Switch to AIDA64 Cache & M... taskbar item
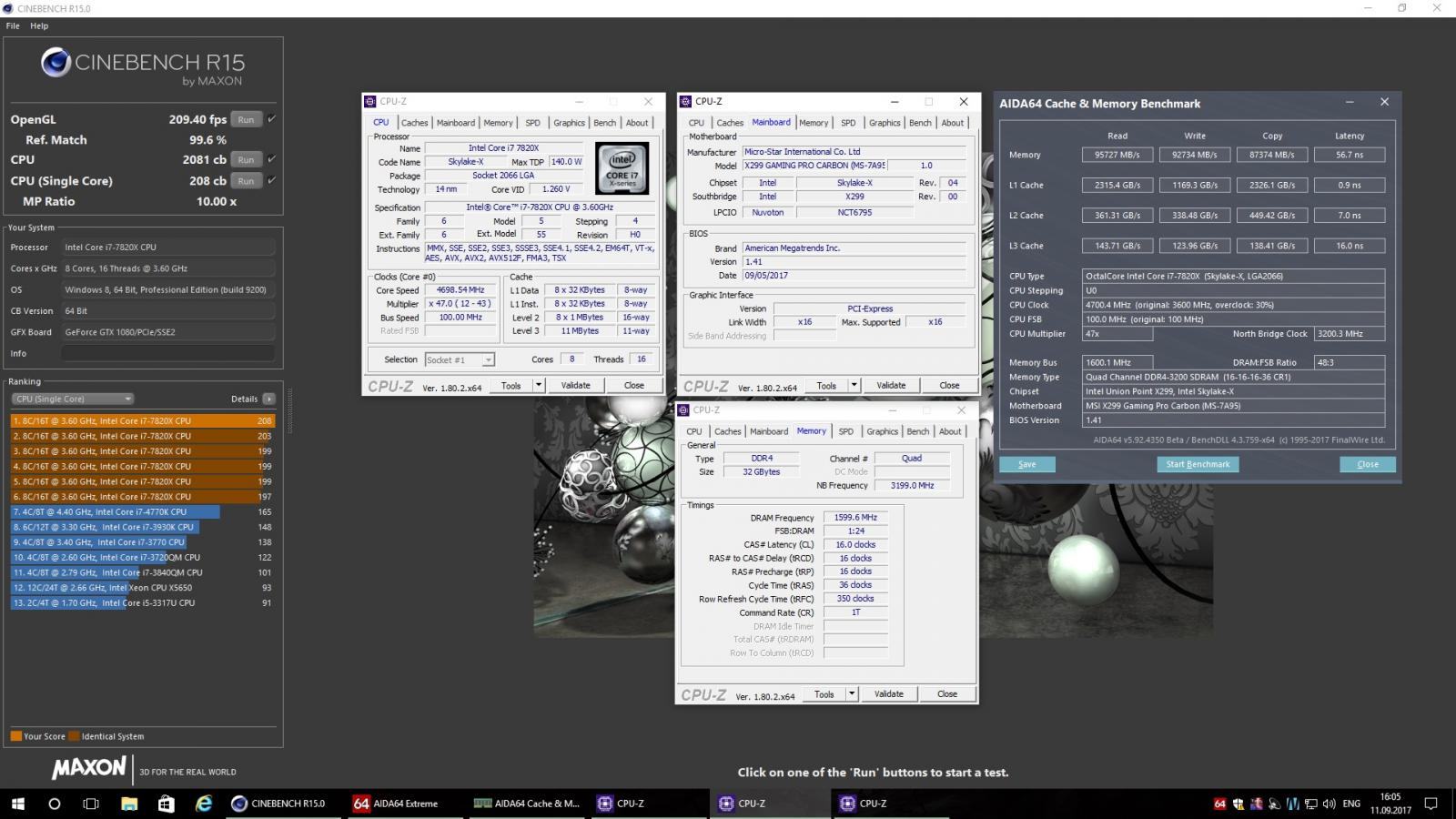Viewport: 1456px width, 819px height. pos(528,804)
